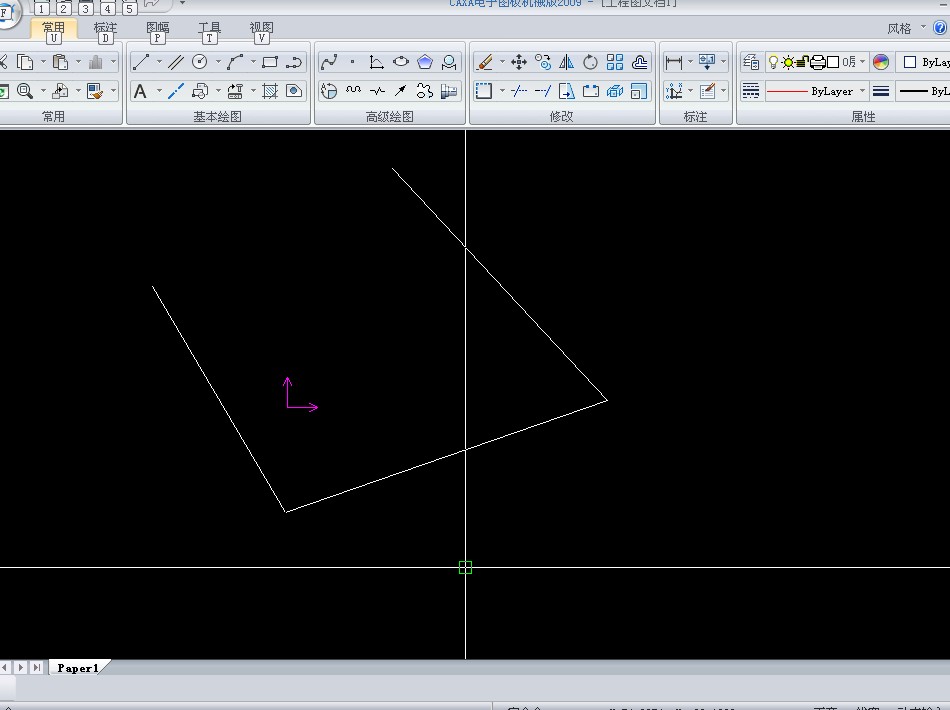
Task: Select the Hatch fill tool
Action: (x=270, y=91)
